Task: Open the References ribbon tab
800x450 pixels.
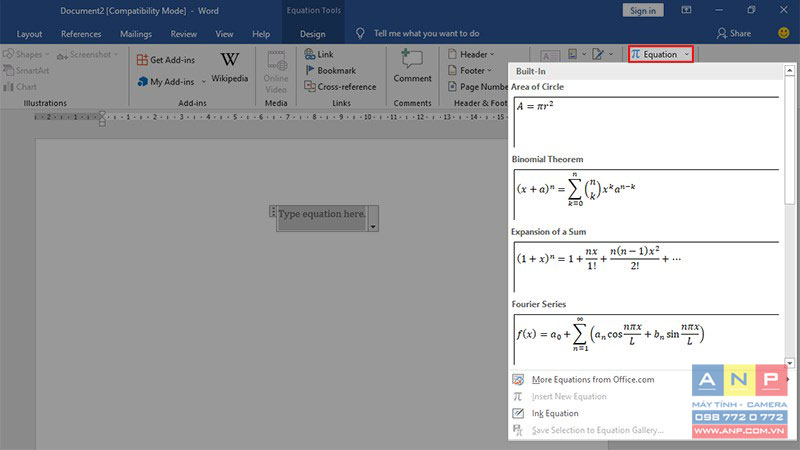Action: (81, 34)
